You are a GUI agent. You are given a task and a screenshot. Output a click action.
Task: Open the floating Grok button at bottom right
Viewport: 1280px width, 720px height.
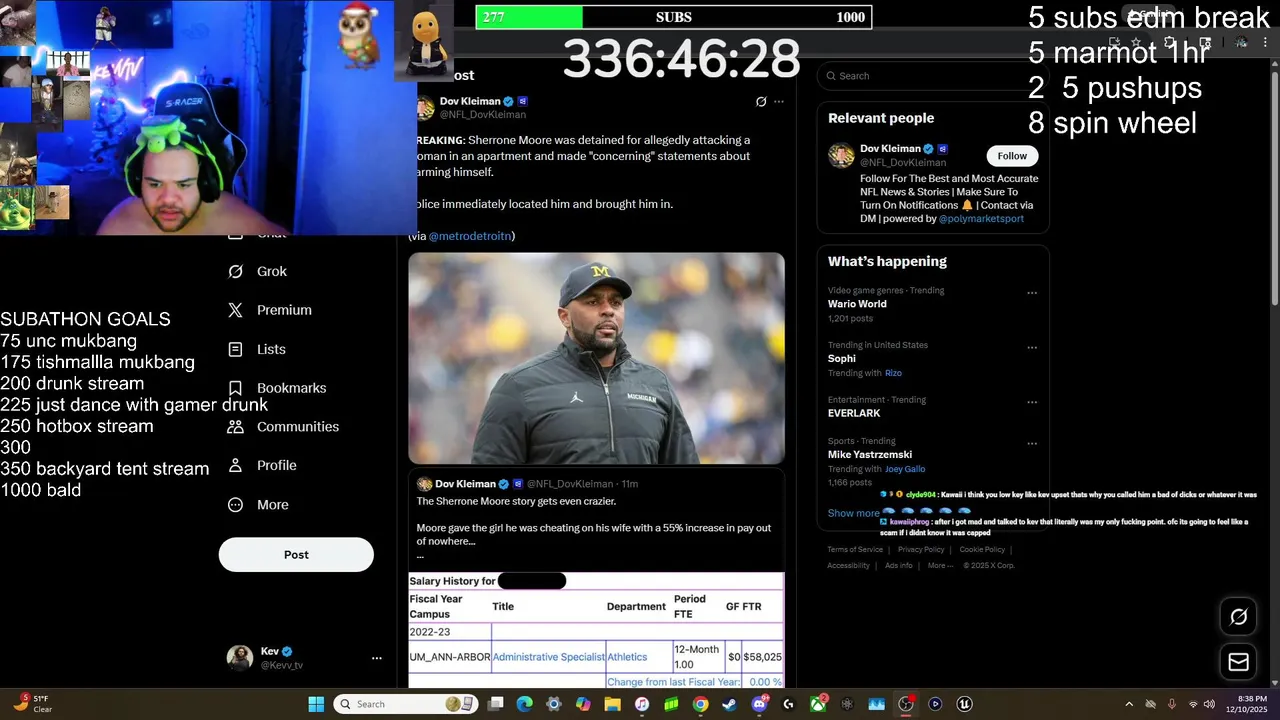pos(1238,617)
